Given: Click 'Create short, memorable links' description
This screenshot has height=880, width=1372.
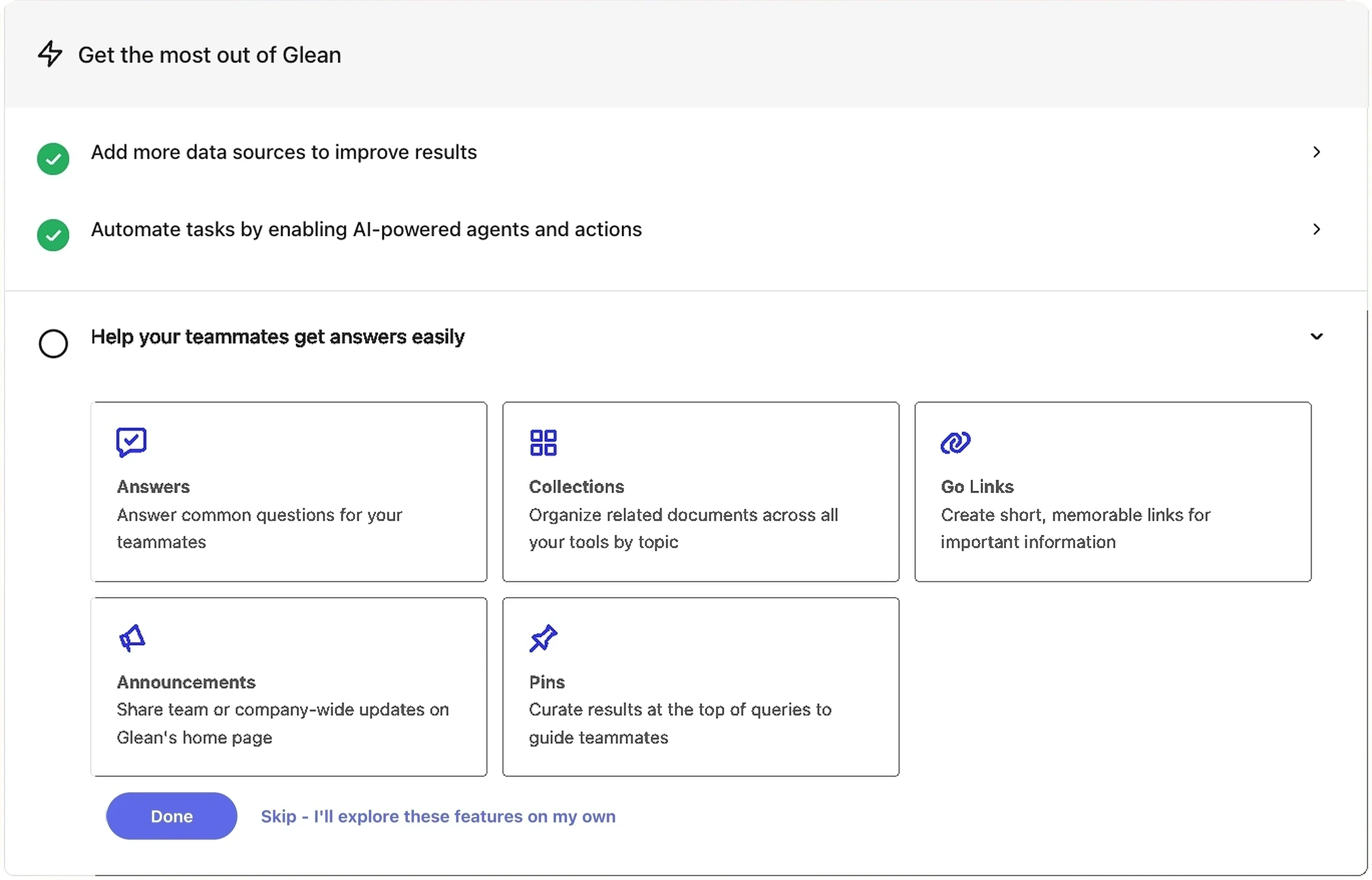Looking at the screenshot, I should click(1075, 528).
